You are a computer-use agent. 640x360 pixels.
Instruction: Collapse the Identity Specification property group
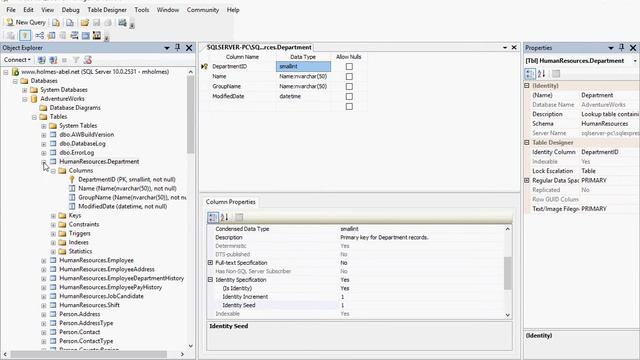click(210, 280)
